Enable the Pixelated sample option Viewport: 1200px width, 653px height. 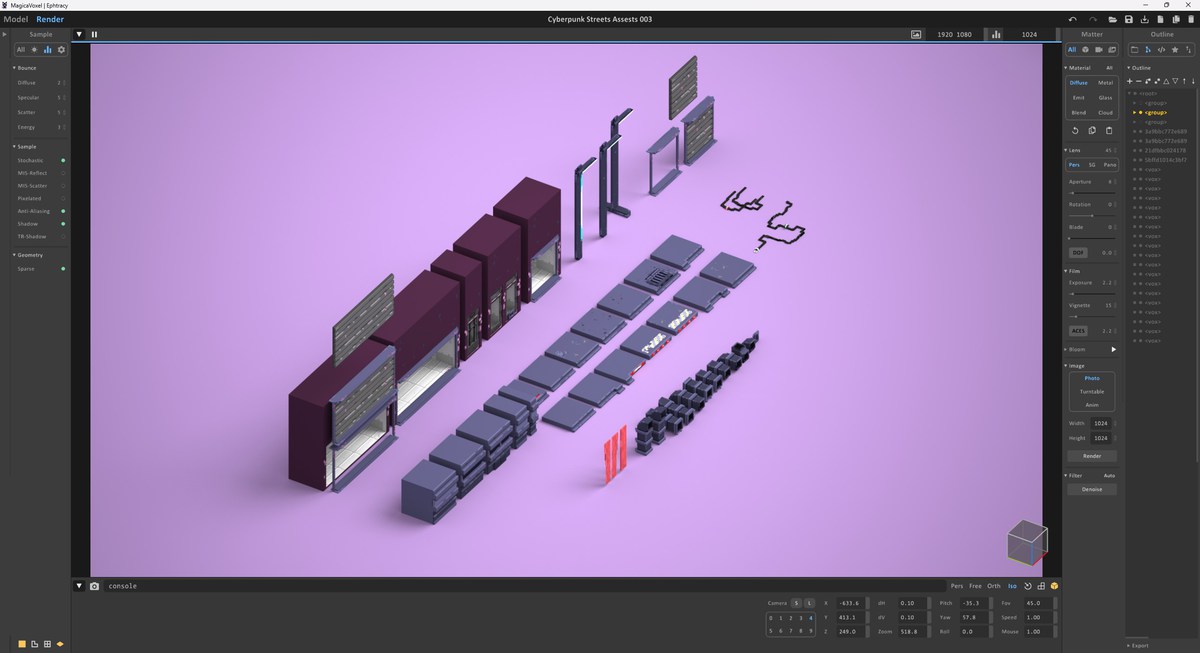click(x=63, y=198)
